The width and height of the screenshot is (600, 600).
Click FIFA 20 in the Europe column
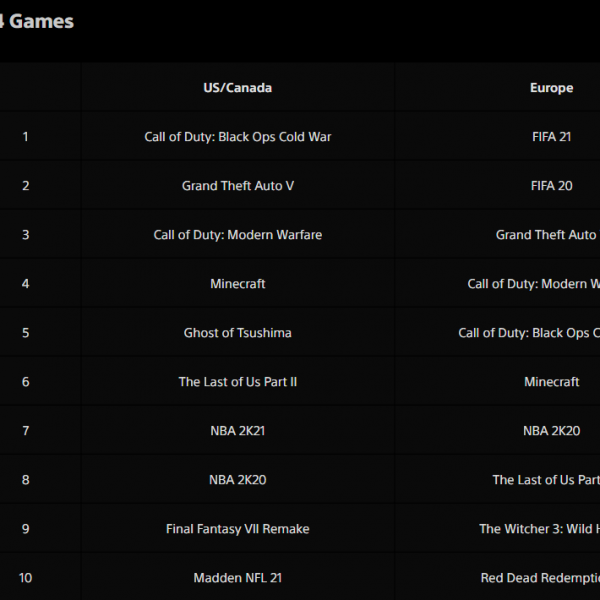click(551, 186)
